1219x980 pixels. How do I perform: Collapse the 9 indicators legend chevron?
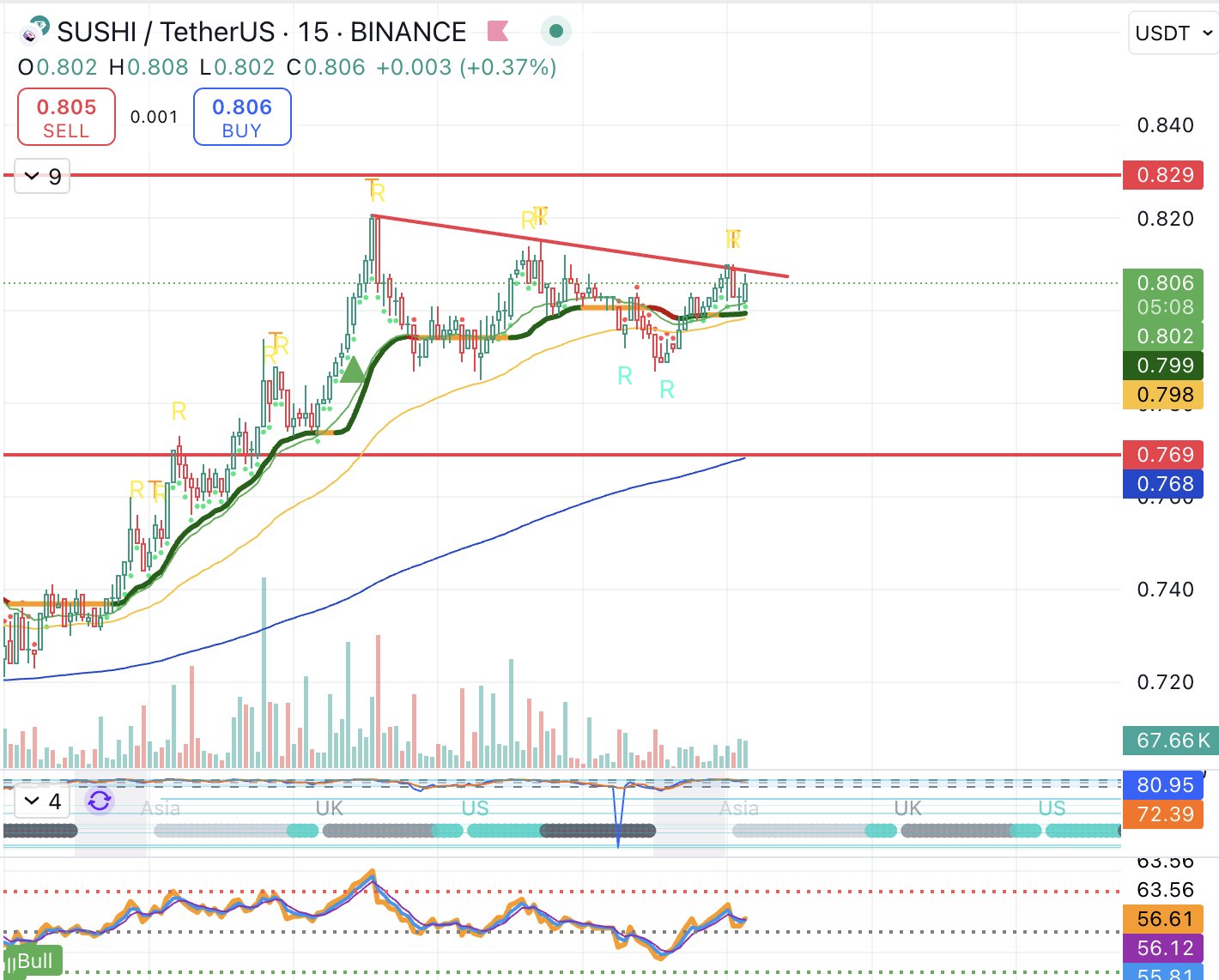click(x=33, y=177)
